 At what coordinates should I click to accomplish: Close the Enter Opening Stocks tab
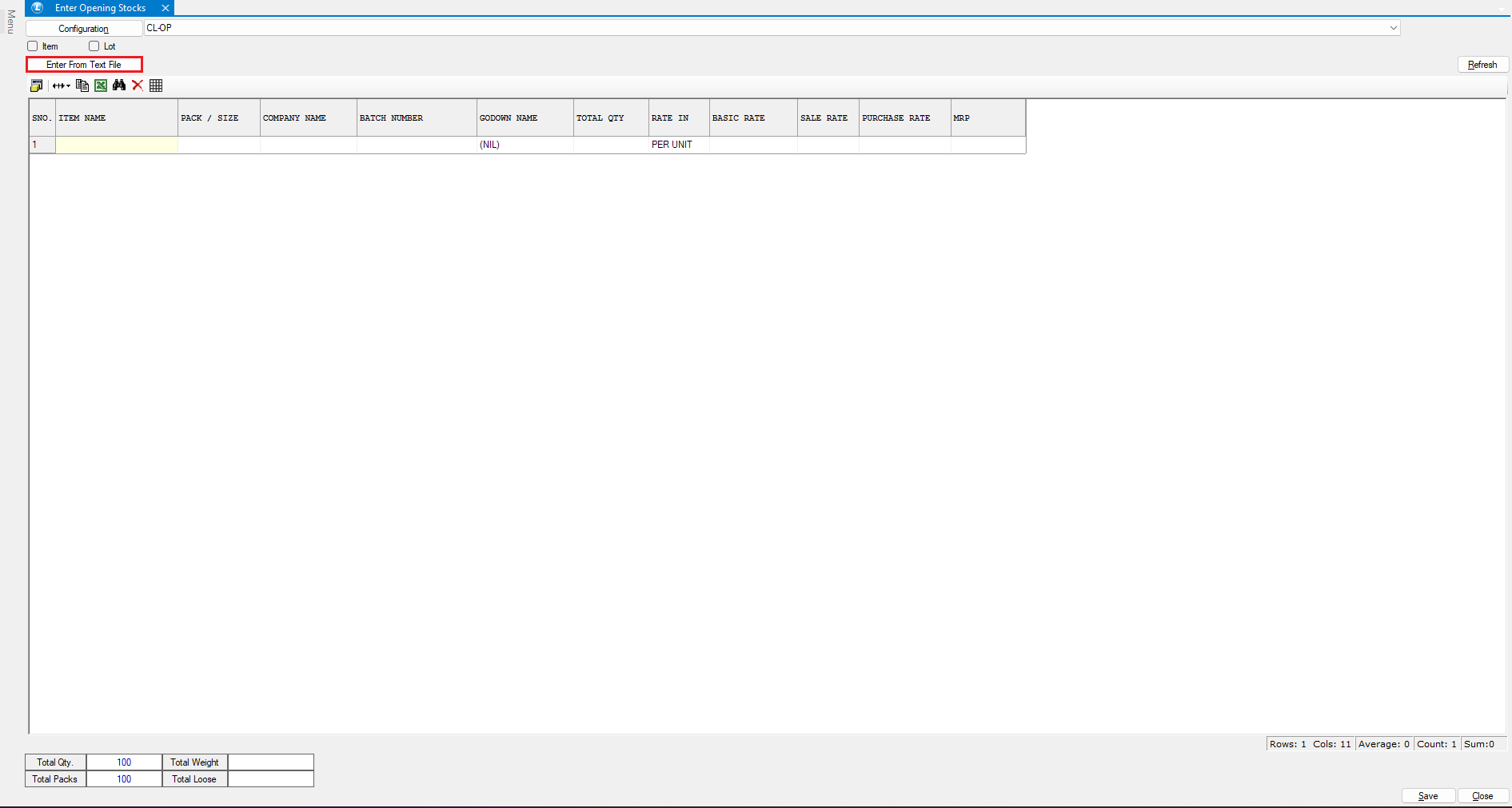(x=166, y=8)
